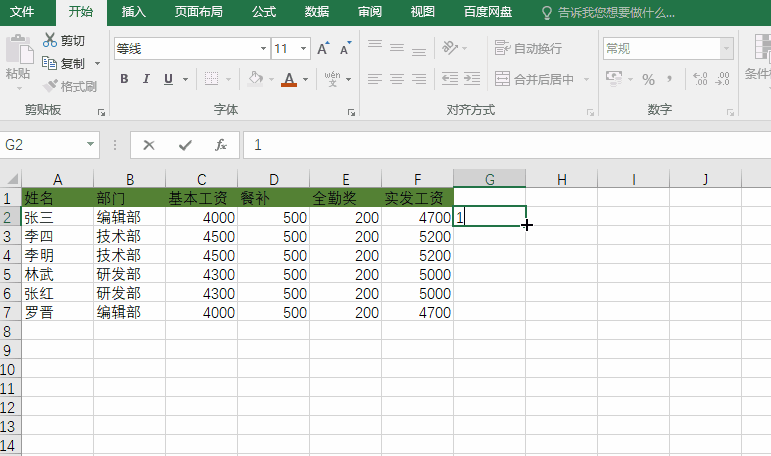Increase font size with the large A icon

(x=323, y=48)
